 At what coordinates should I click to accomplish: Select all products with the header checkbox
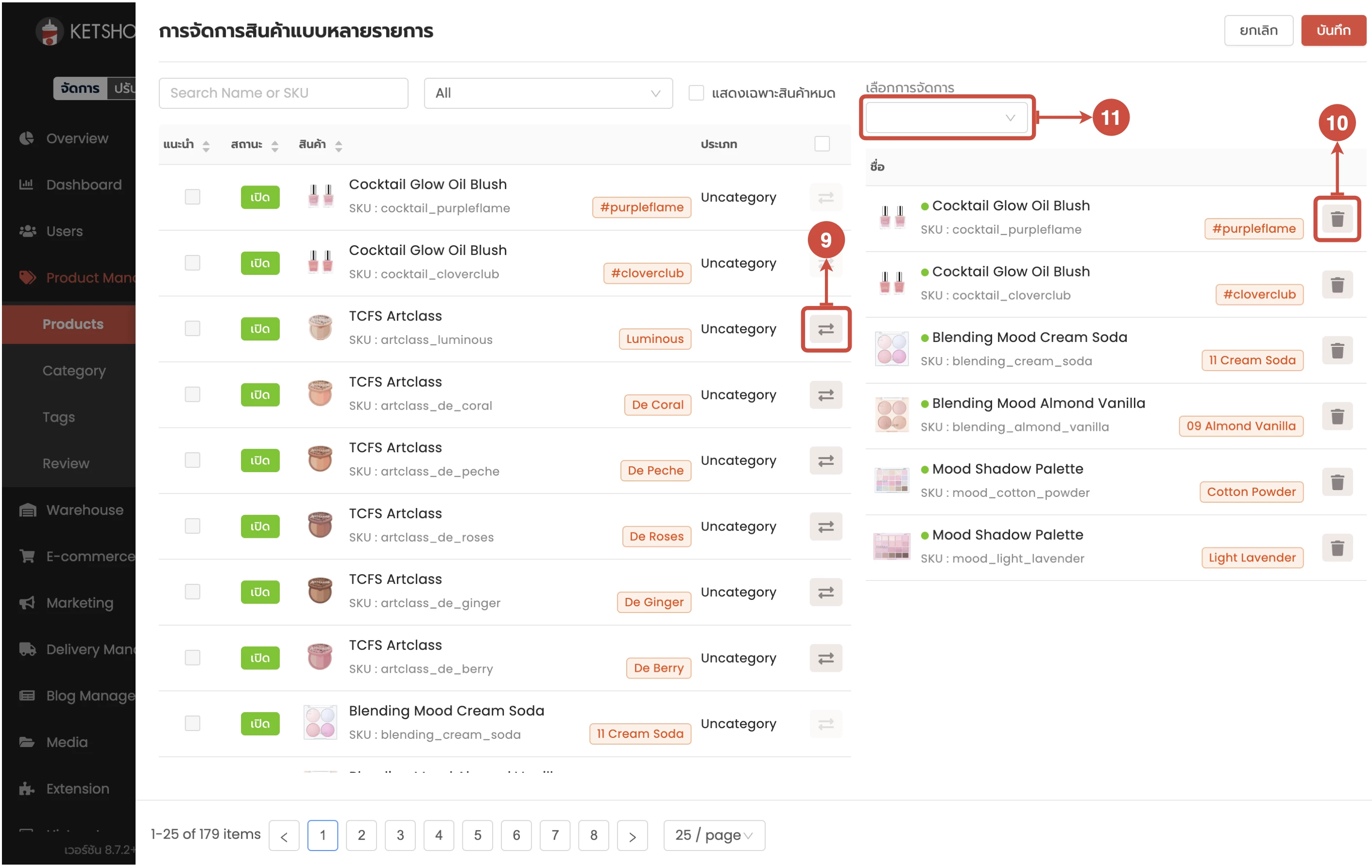click(822, 143)
